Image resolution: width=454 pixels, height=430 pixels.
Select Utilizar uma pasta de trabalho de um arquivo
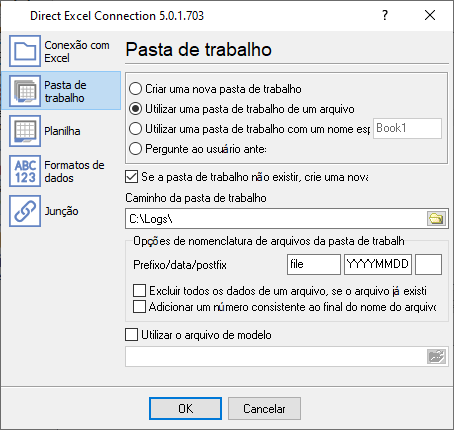tap(242, 109)
